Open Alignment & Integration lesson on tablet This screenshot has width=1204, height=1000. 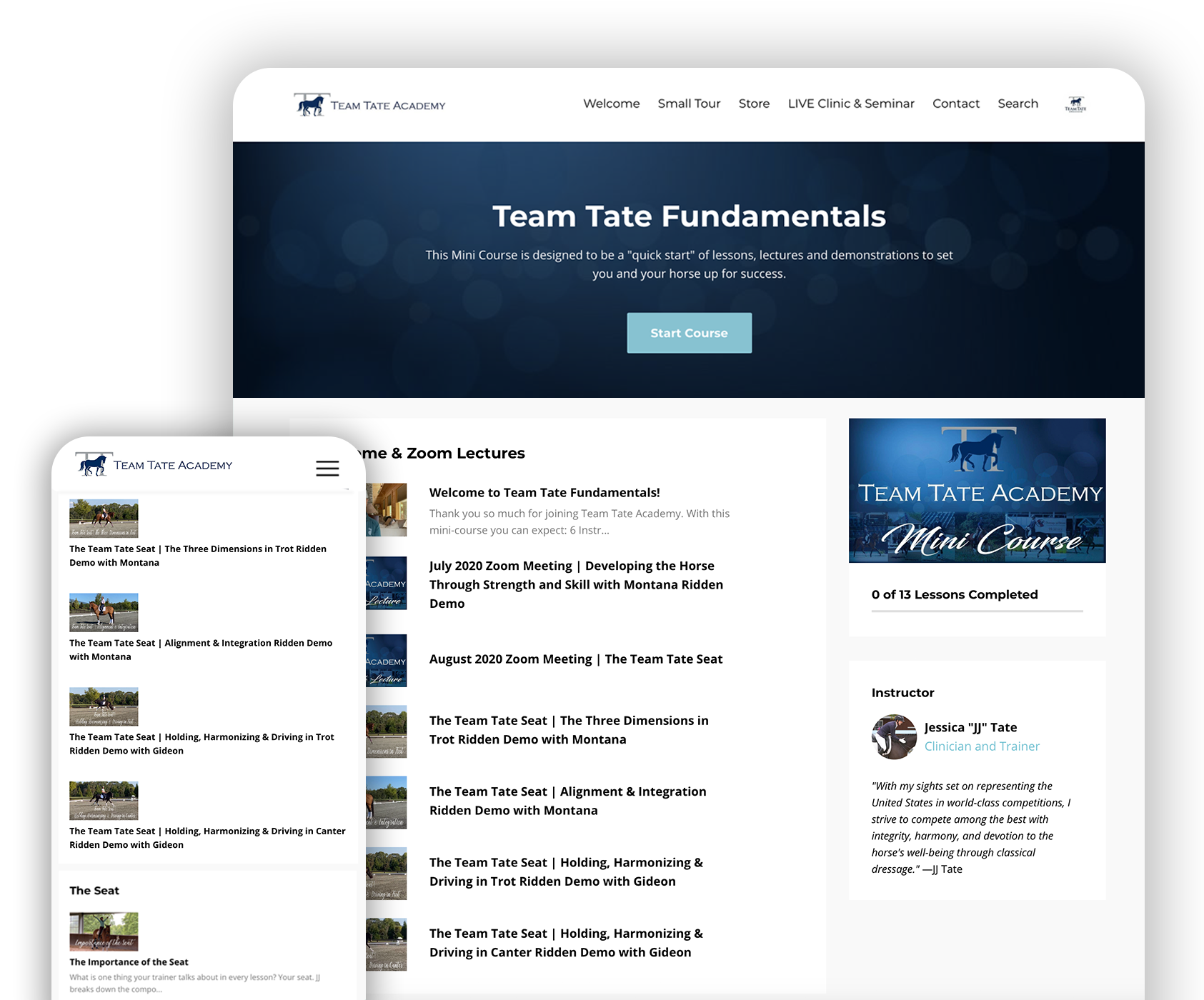pyautogui.click(x=568, y=801)
